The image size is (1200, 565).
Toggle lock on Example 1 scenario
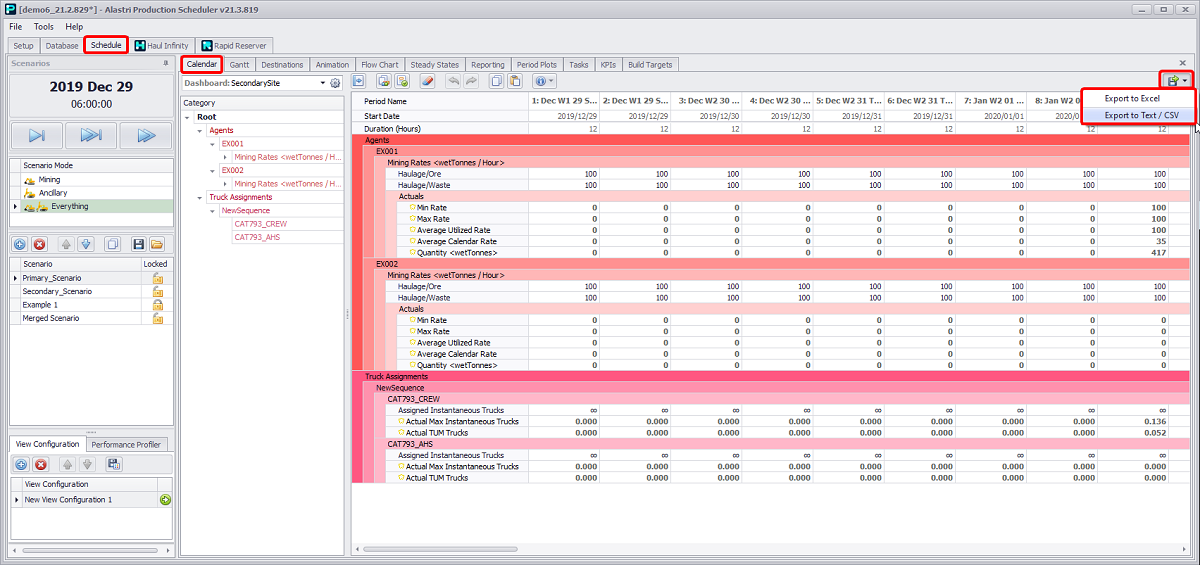(157, 305)
